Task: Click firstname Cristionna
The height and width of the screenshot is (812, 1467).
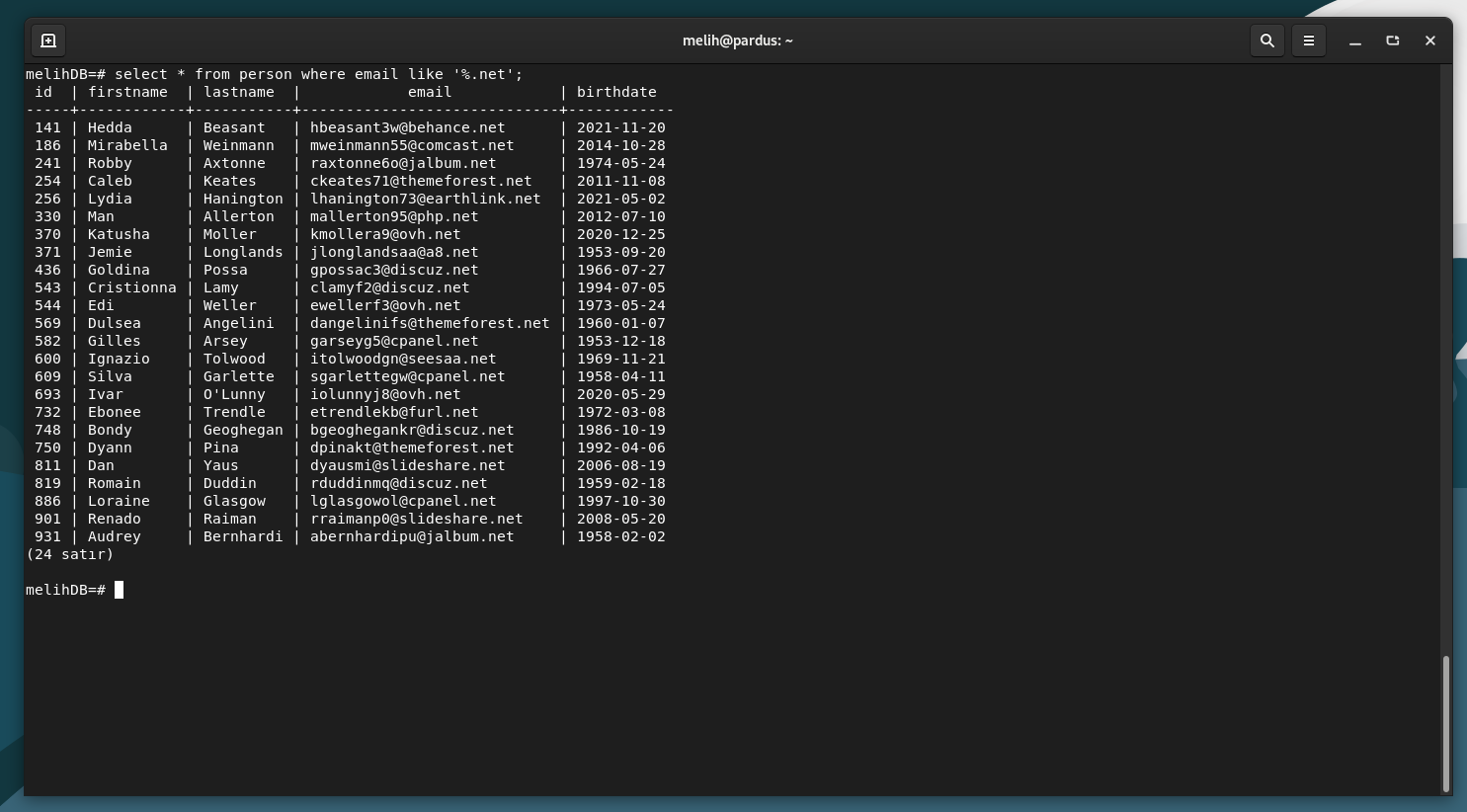Action: (x=132, y=287)
